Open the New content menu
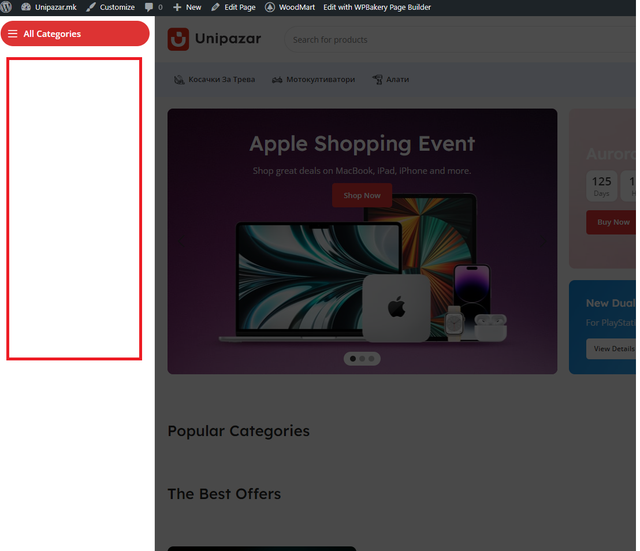This screenshot has height=551, width=640. point(187,7)
